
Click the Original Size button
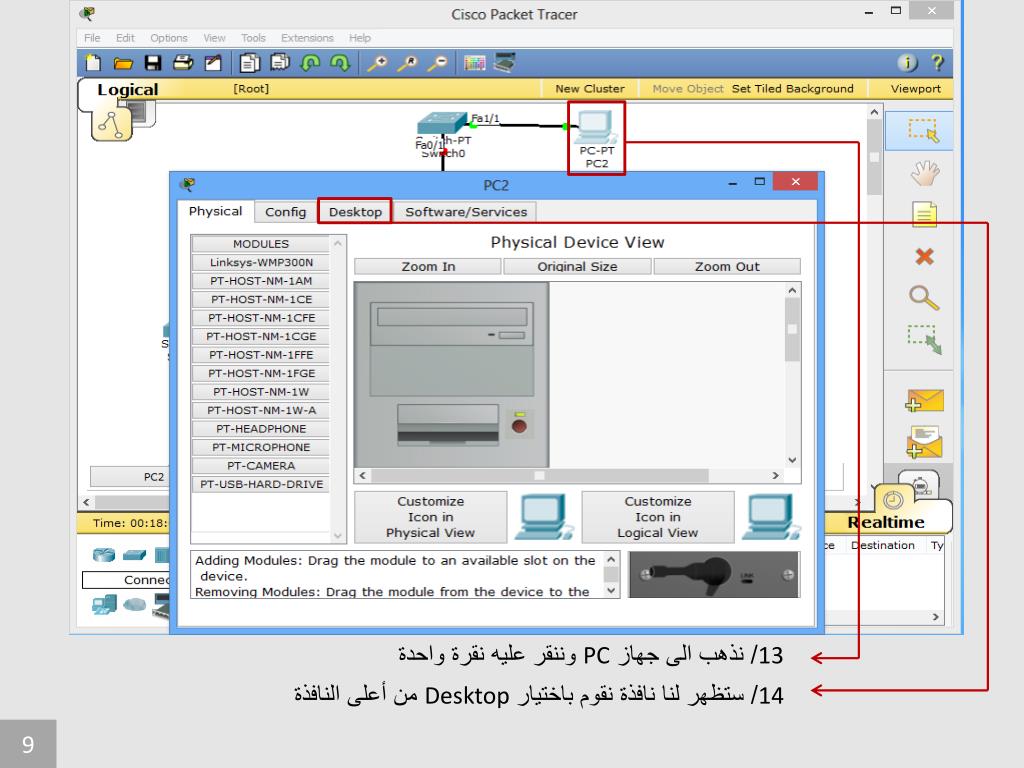(577, 266)
